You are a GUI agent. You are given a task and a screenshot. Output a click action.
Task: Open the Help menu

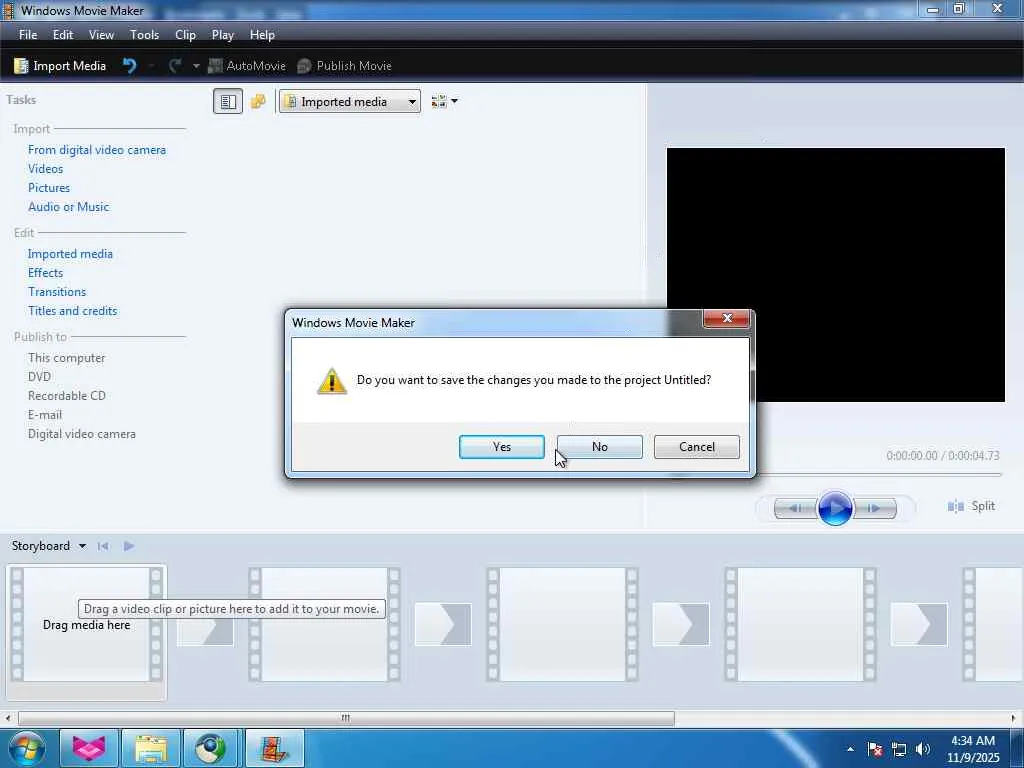click(263, 35)
